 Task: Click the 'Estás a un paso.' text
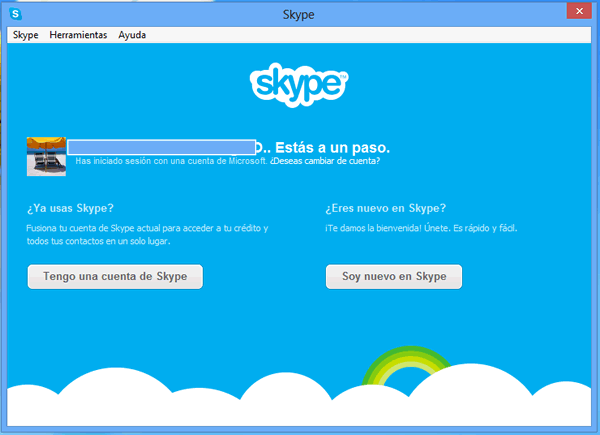(x=332, y=147)
